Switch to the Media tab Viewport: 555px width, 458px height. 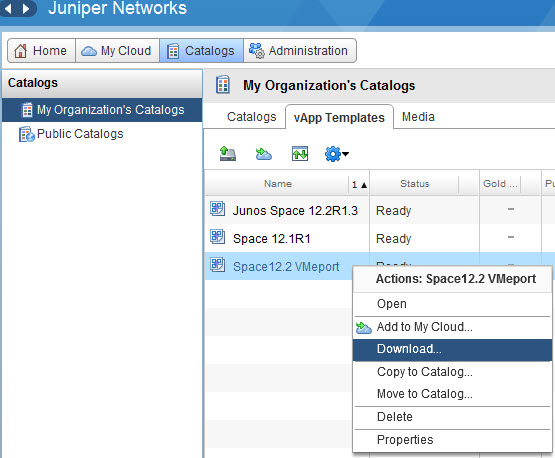click(418, 117)
